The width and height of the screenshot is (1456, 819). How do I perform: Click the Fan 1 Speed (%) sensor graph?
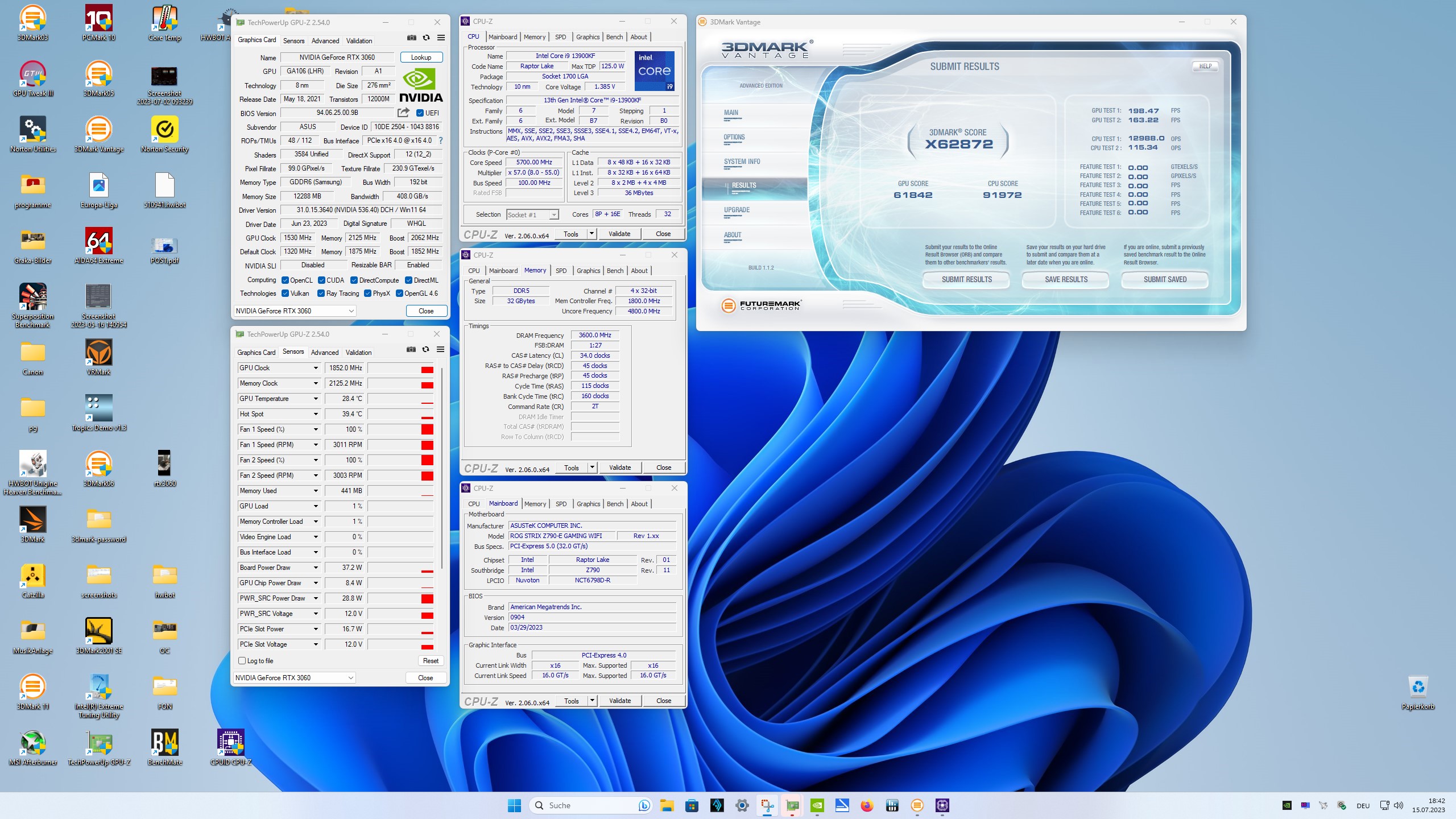click(x=400, y=429)
